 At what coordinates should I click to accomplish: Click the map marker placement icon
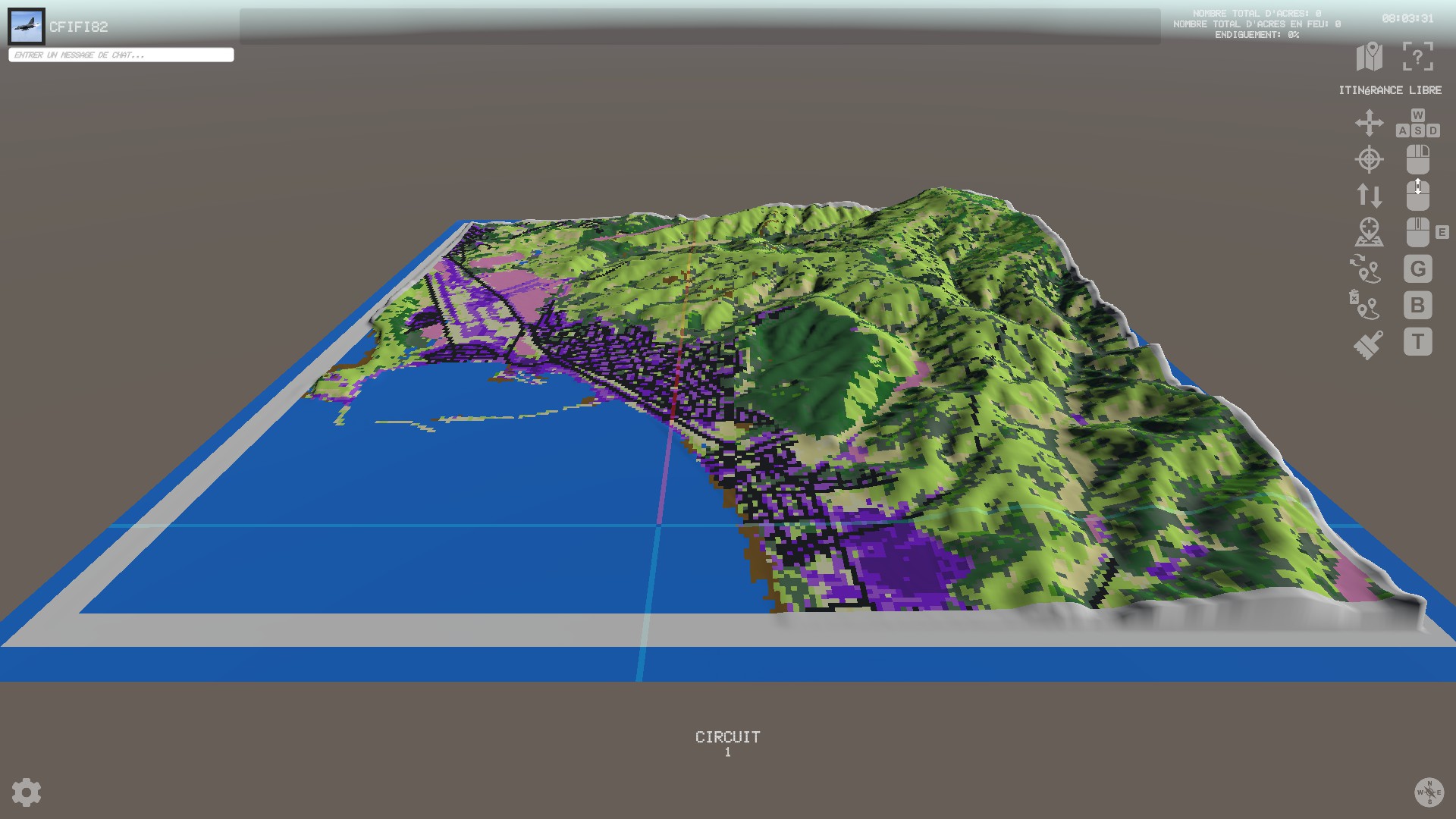point(1369,232)
